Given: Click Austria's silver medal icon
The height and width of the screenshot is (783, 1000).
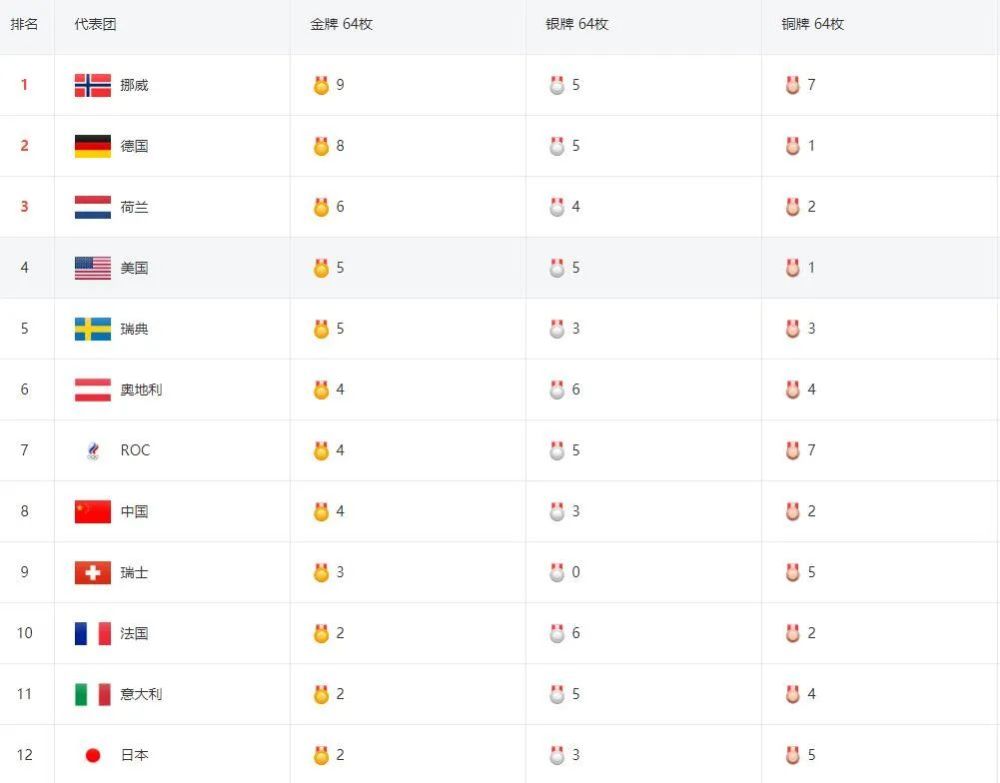Looking at the screenshot, I should (557, 390).
